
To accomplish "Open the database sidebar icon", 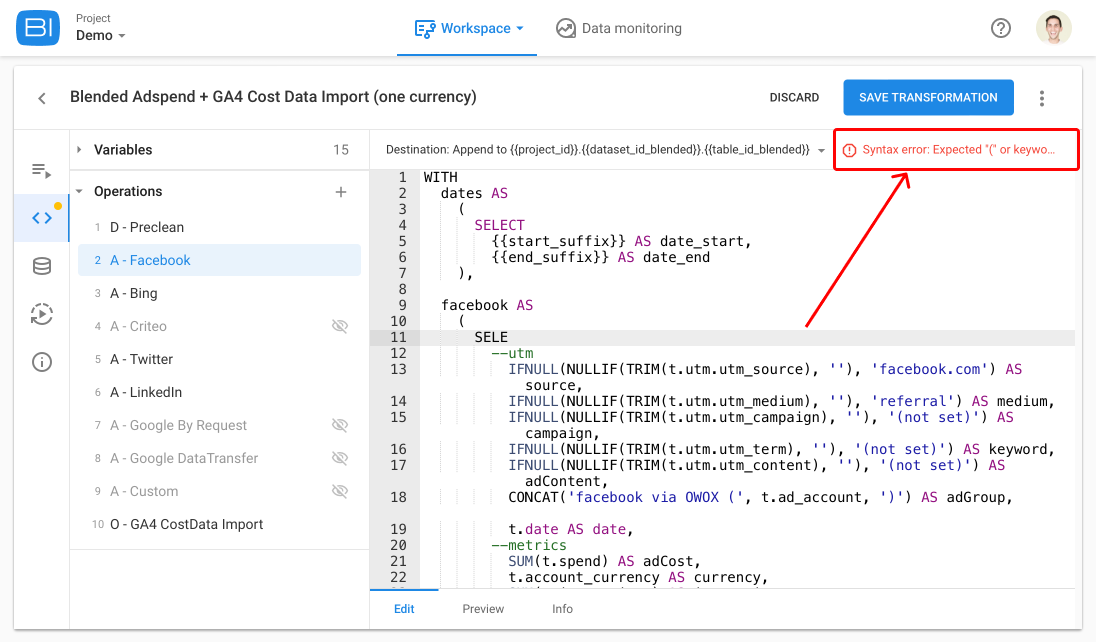I will tap(42, 266).
